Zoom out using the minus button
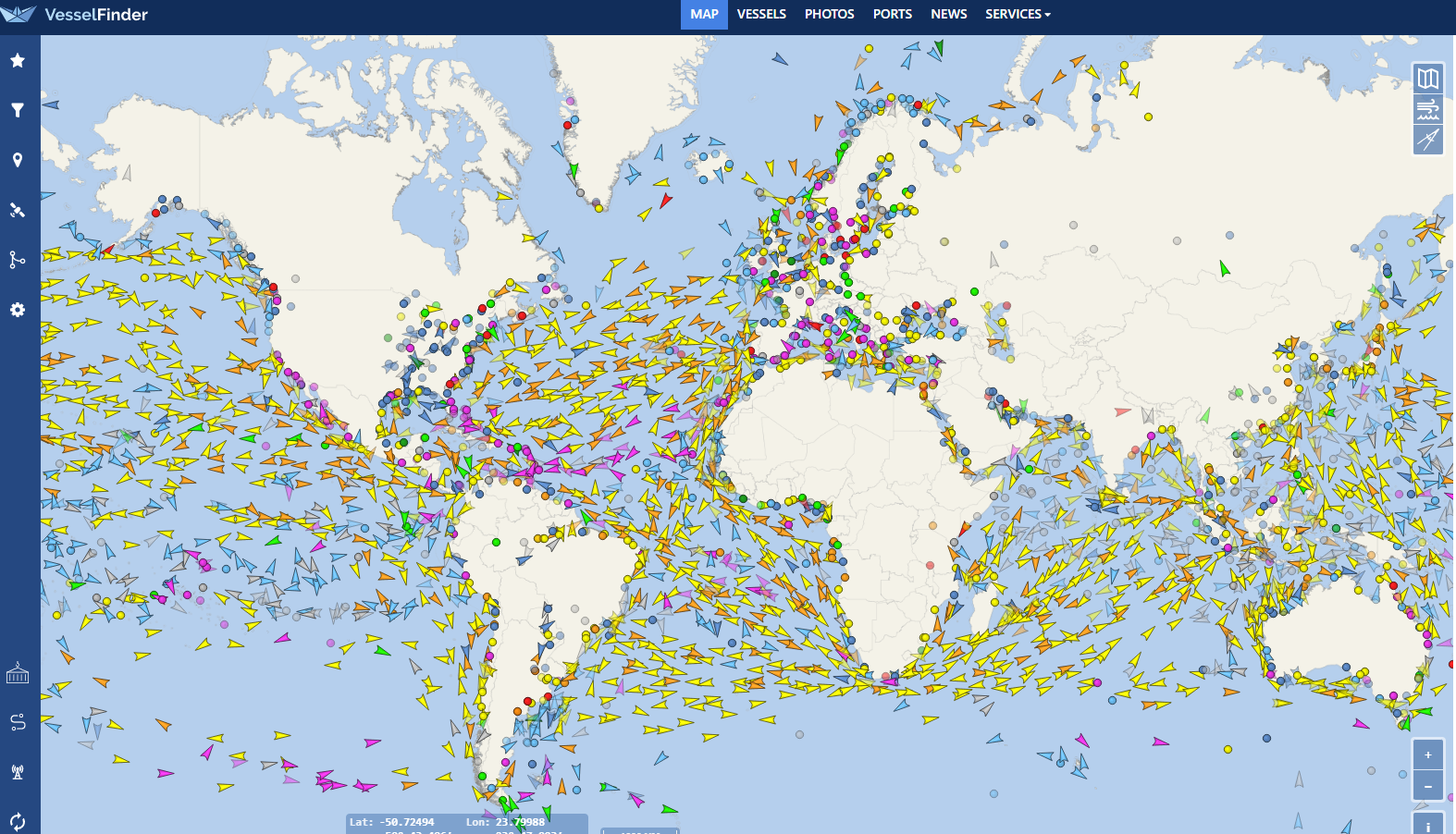Screen dimensions: 1456x834 pyautogui.click(x=1428, y=786)
